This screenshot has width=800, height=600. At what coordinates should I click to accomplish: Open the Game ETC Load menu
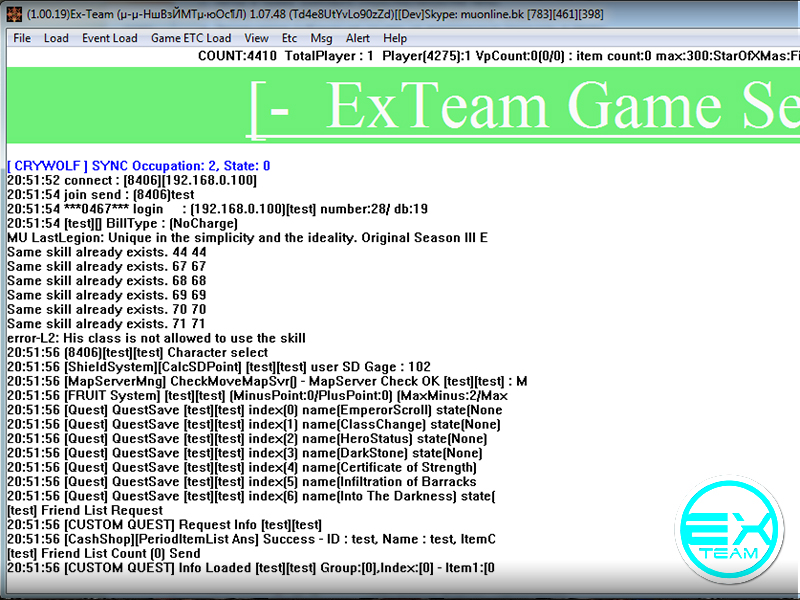pos(191,38)
